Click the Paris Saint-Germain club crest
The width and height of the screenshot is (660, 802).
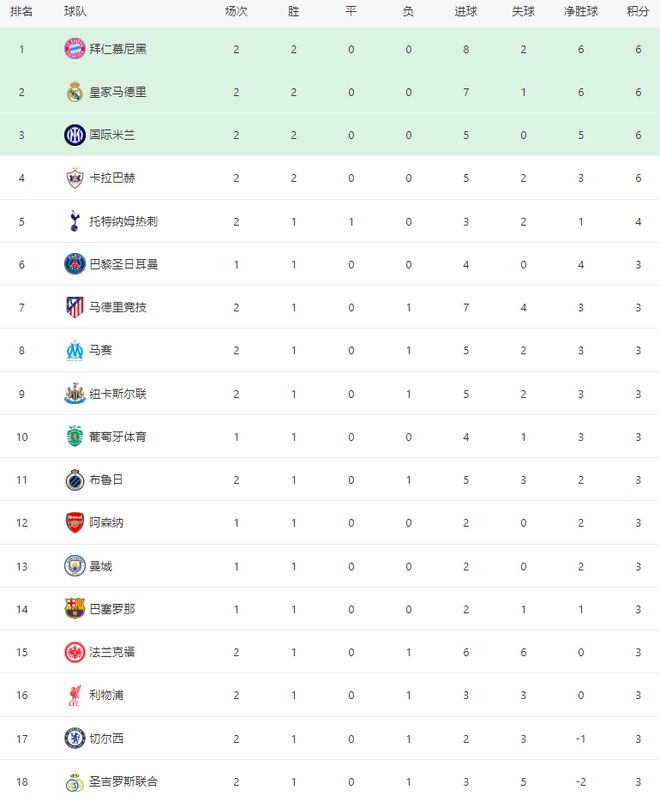tap(74, 264)
